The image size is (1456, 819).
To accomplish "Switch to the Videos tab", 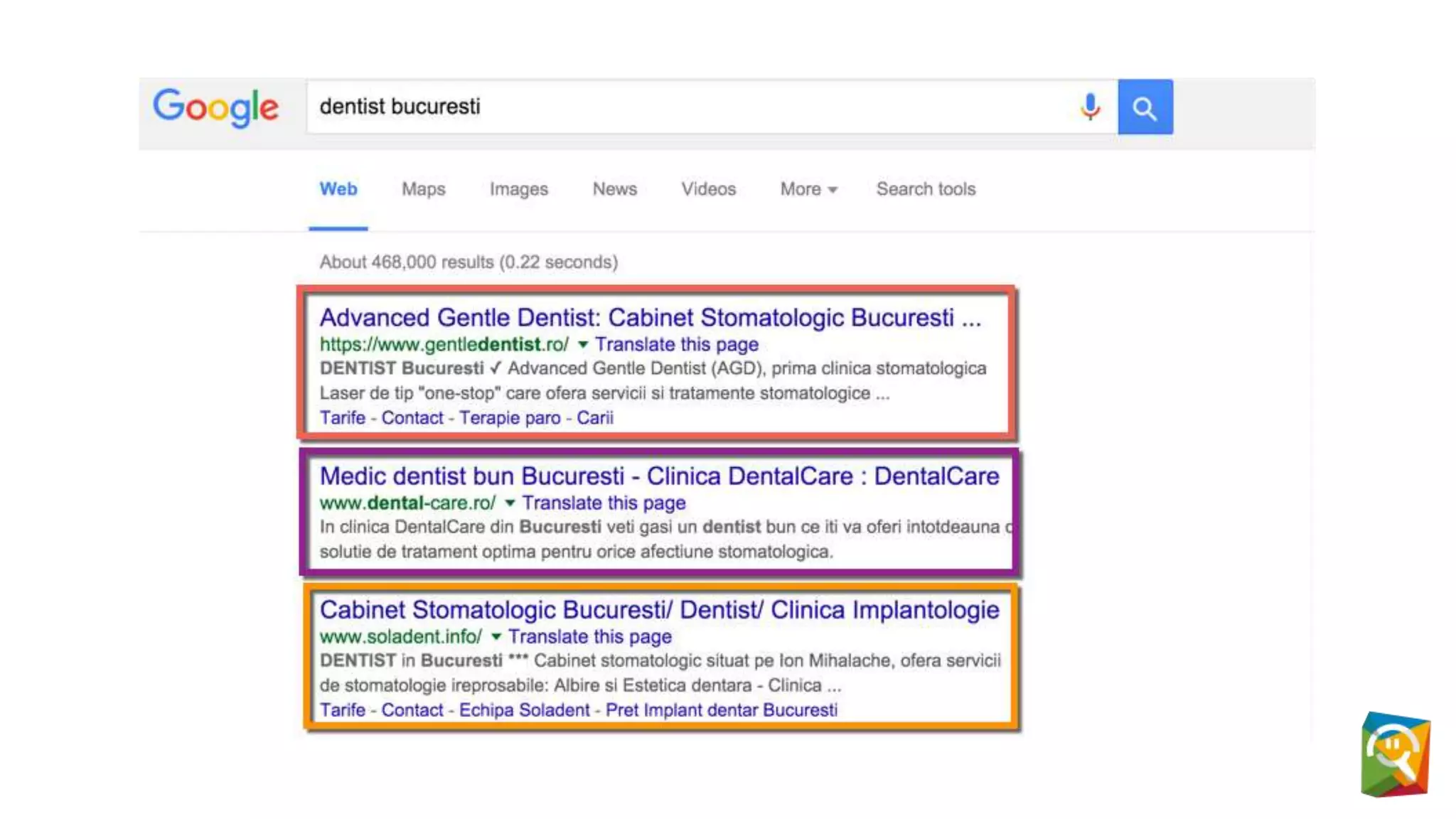I will pos(708,189).
